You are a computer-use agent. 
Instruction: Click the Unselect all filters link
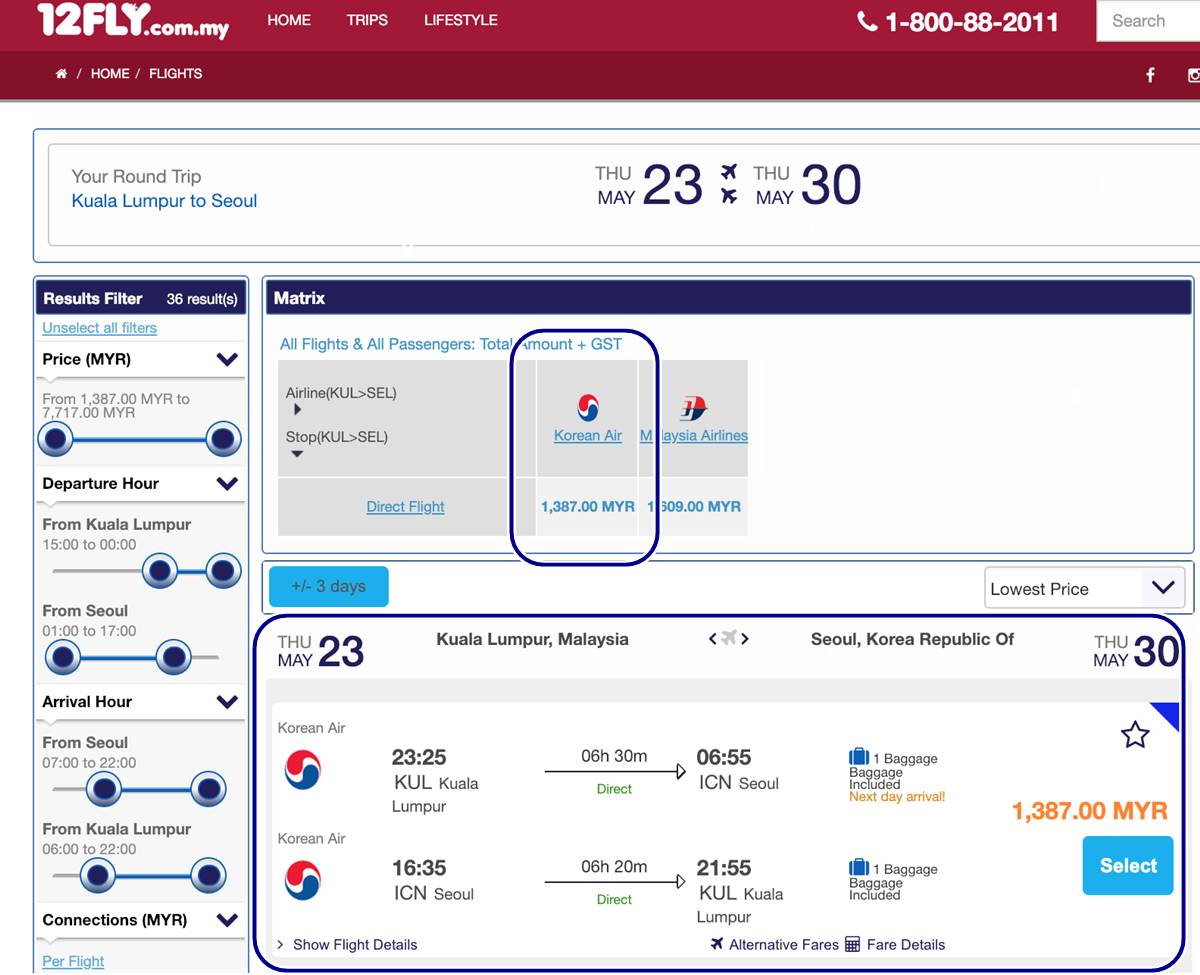99,328
